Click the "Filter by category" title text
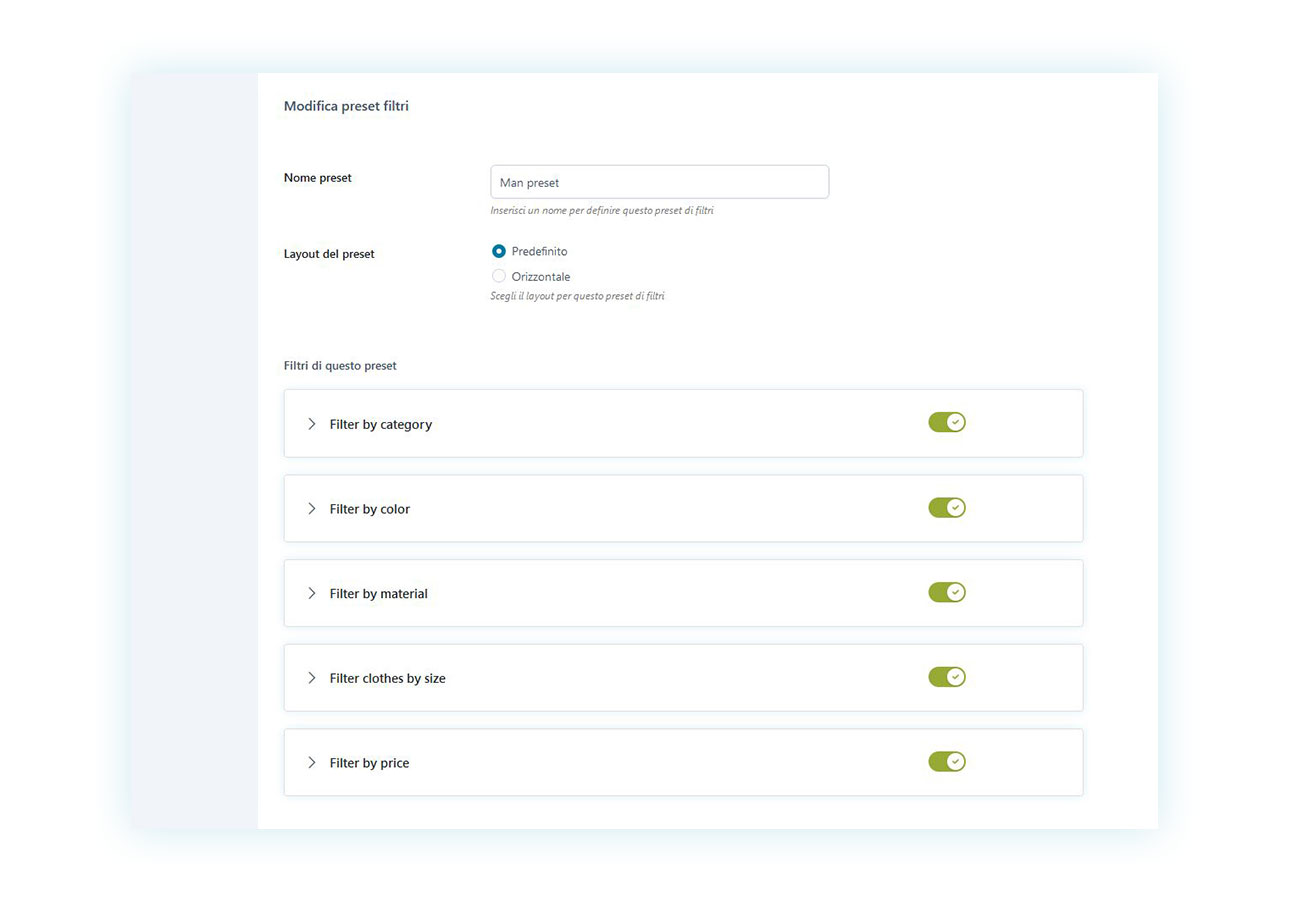The height and width of the screenshot is (897, 1300). click(x=381, y=424)
